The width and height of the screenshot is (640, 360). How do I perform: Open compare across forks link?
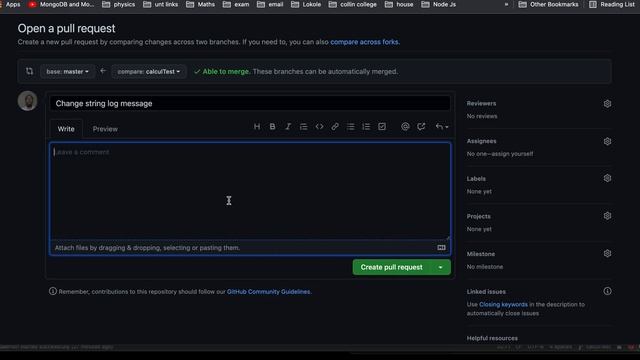(364, 42)
